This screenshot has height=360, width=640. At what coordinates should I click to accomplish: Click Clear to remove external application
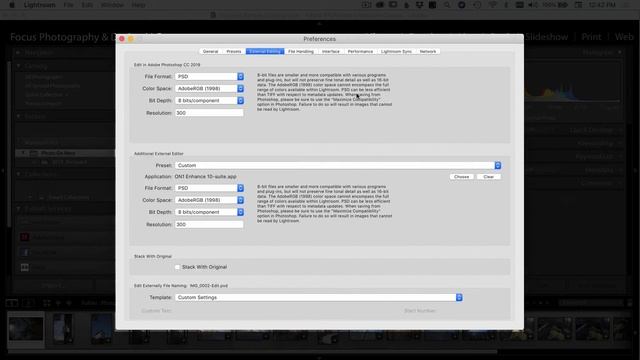[489, 177]
